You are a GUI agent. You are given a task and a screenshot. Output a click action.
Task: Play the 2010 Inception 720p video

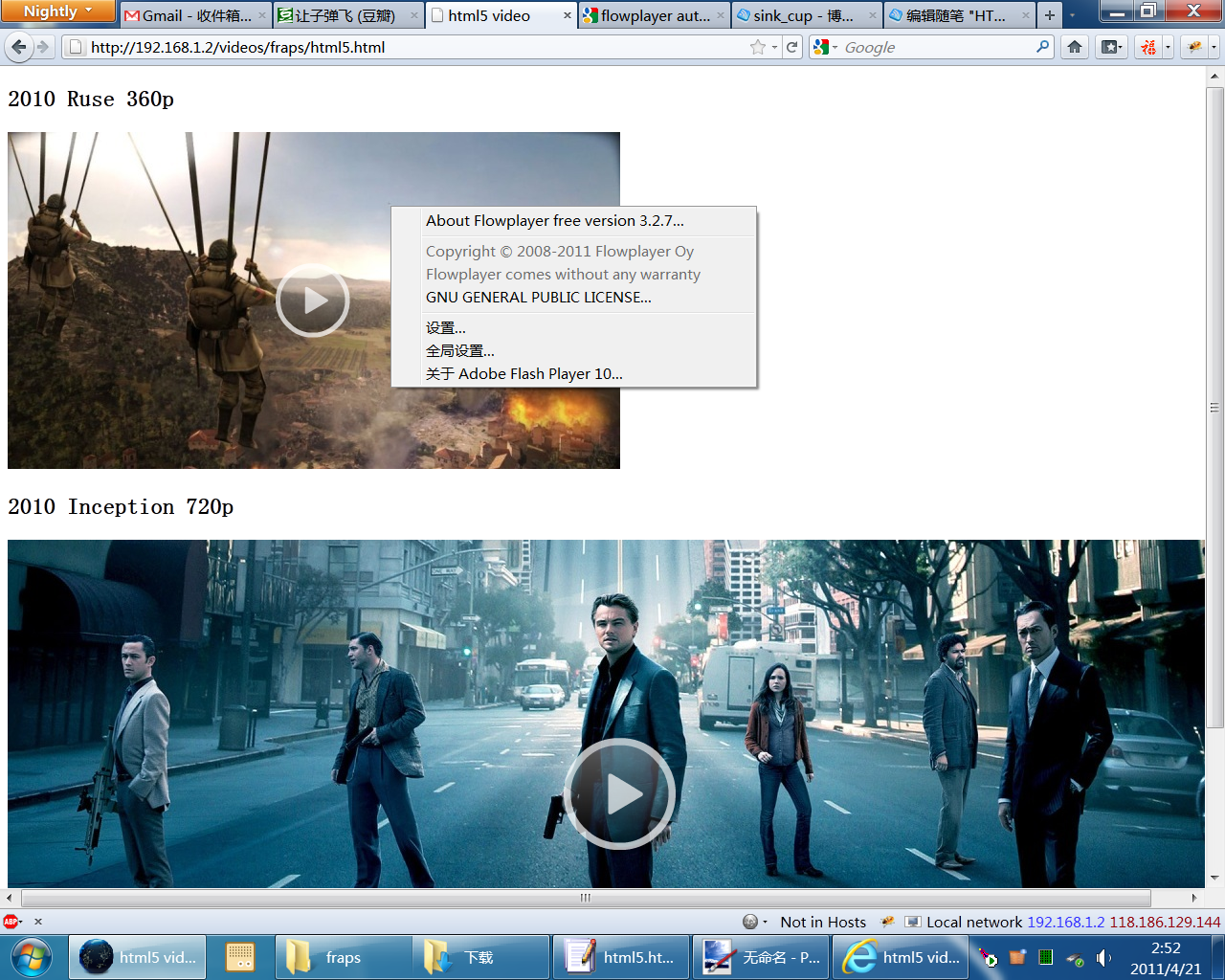click(619, 794)
